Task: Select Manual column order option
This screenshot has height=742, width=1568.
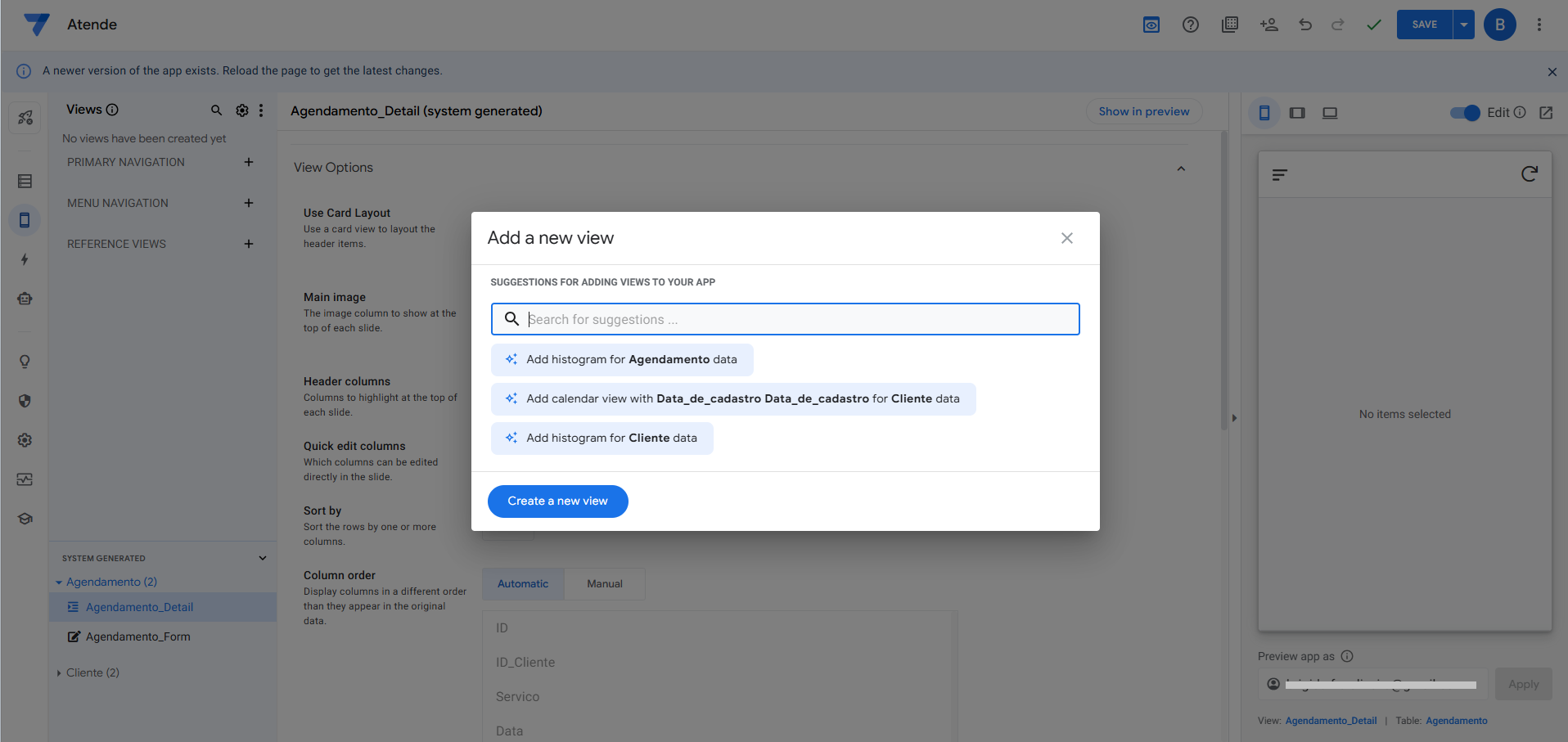Action: click(605, 584)
